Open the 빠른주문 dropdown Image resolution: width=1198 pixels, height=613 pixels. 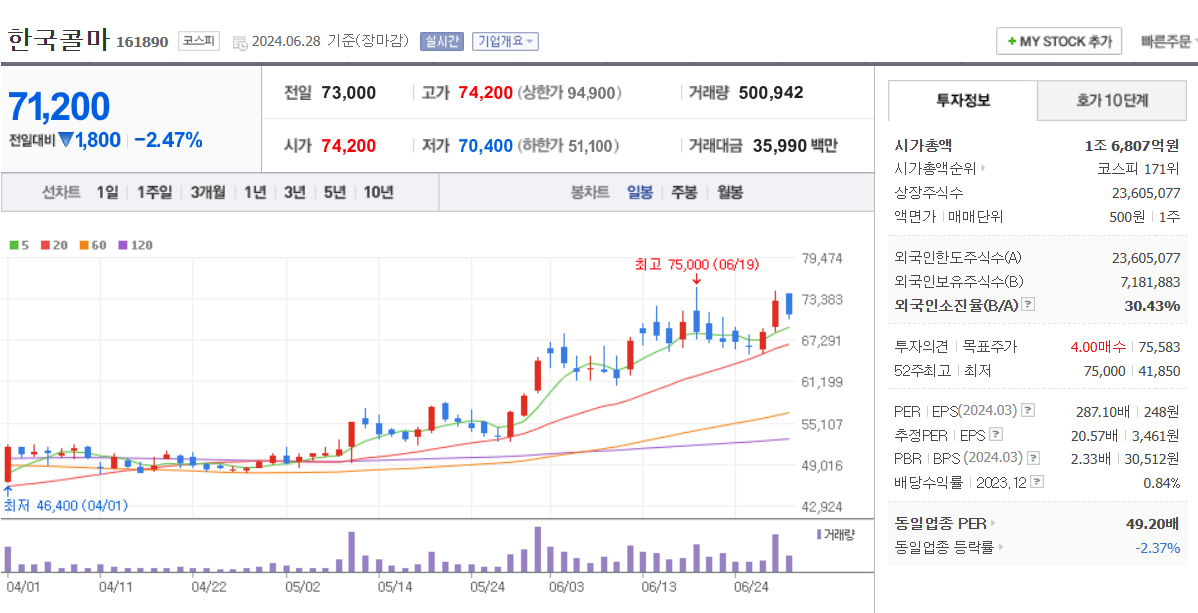point(1168,41)
